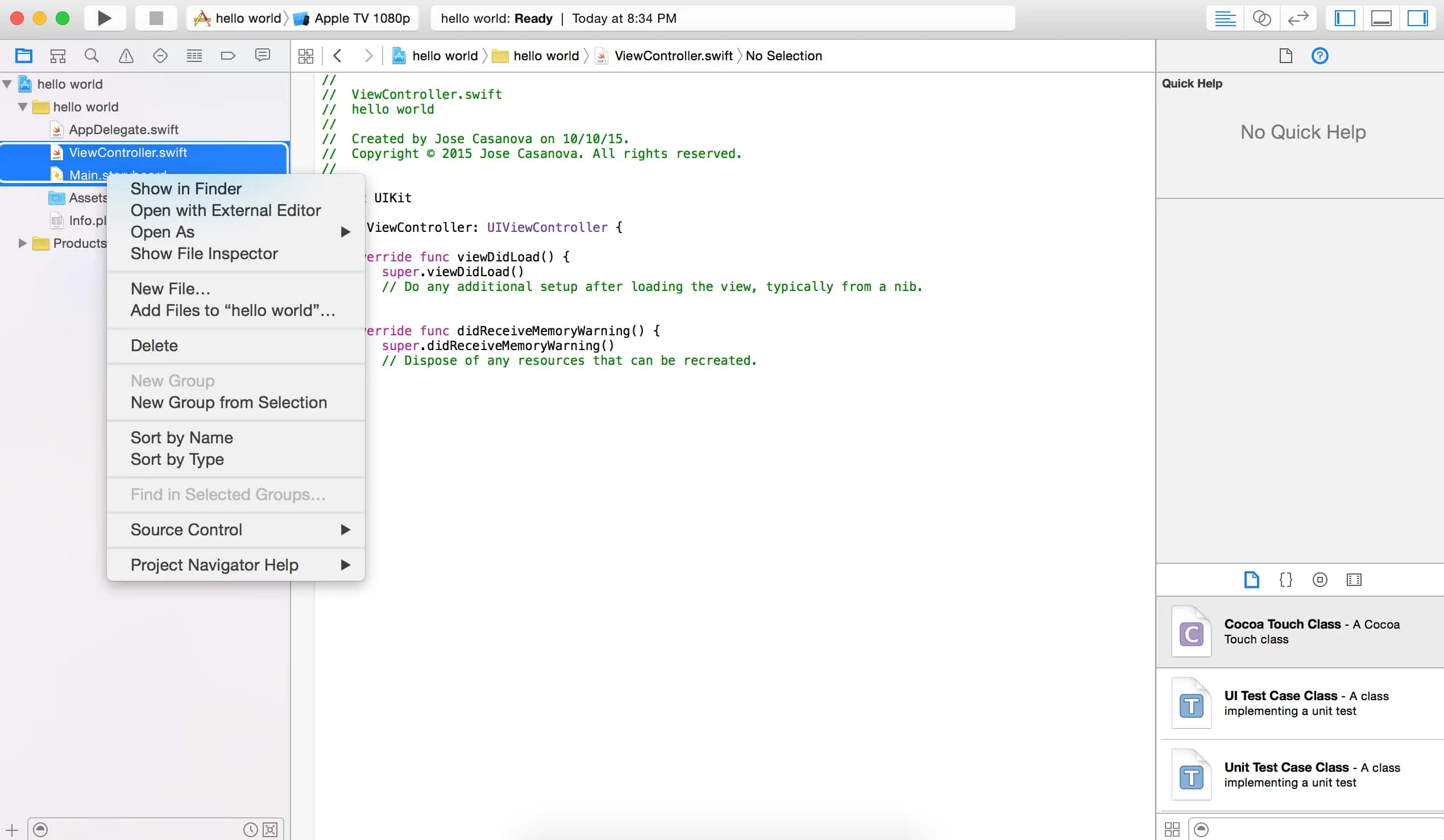Open the Source Control submenu
1444x840 pixels.
[235, 530]
